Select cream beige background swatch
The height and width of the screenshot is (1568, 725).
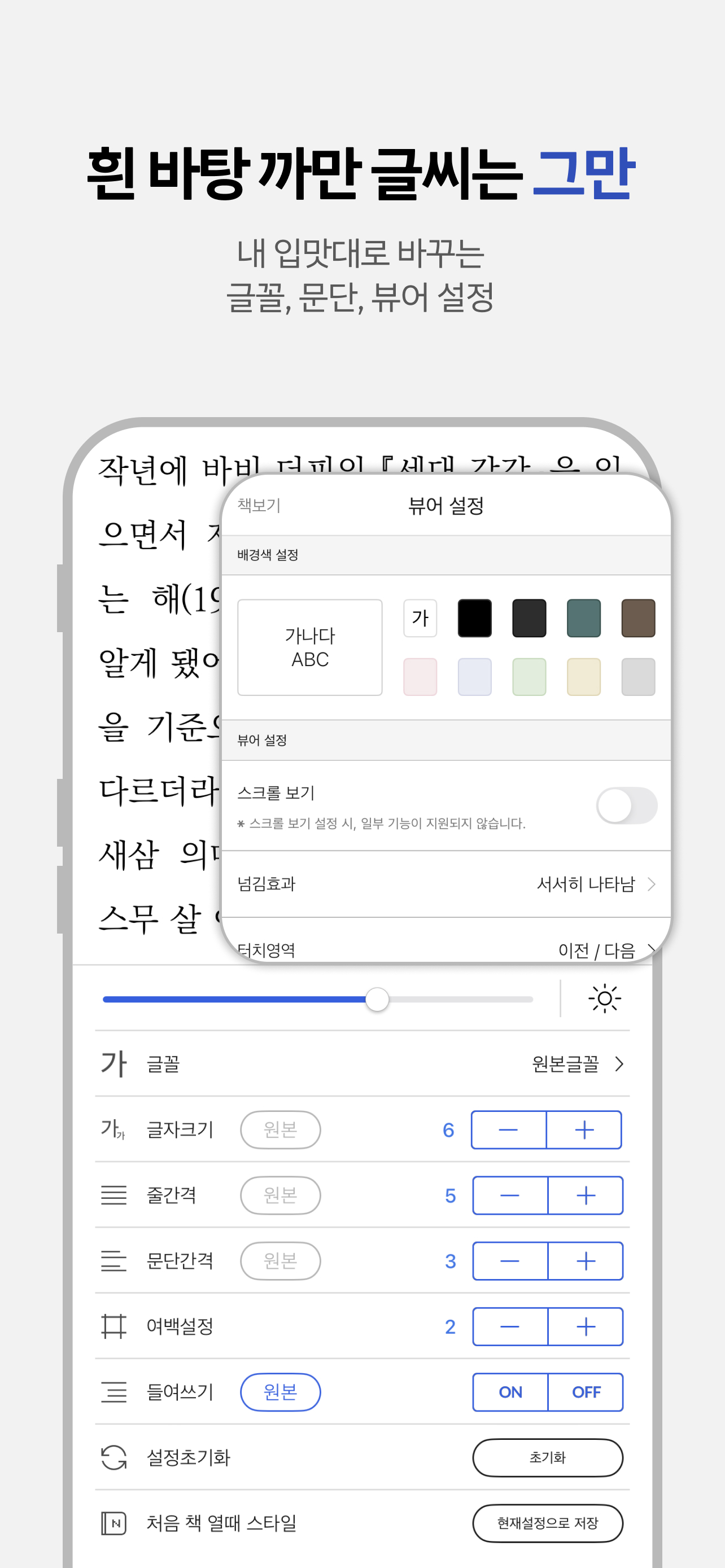[x=583, y=676]
